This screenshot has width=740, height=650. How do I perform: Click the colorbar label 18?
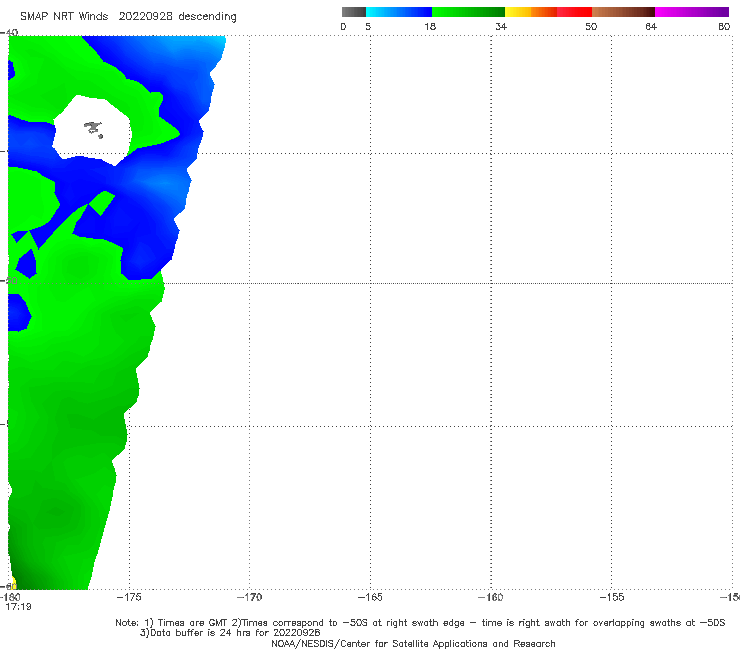pyautogui.click(x=430, y=26)
